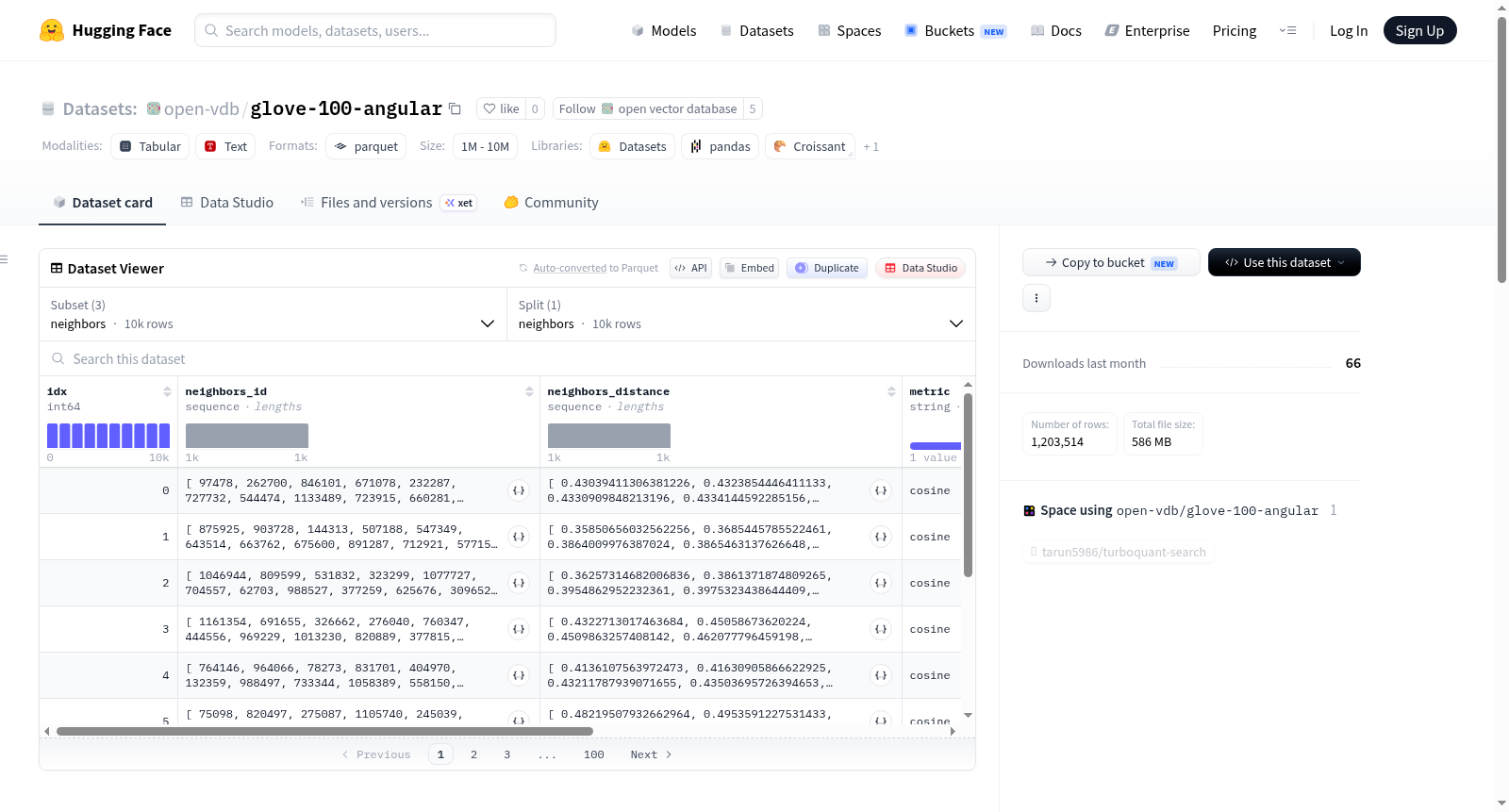This screenshot has width=1509, height=812.
Task: Click the idx histogram bar chart
Action: (x=108, y=436)
